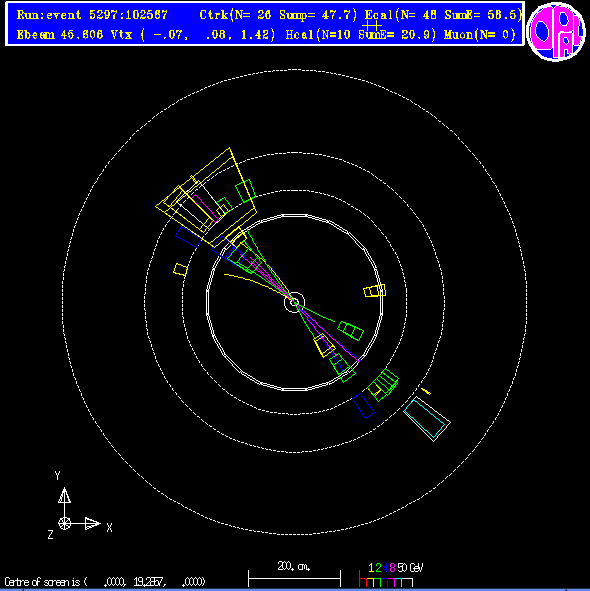Click the large yellow Hcal cluster block
The image size is (590, 591).
[x=206, y=197]
